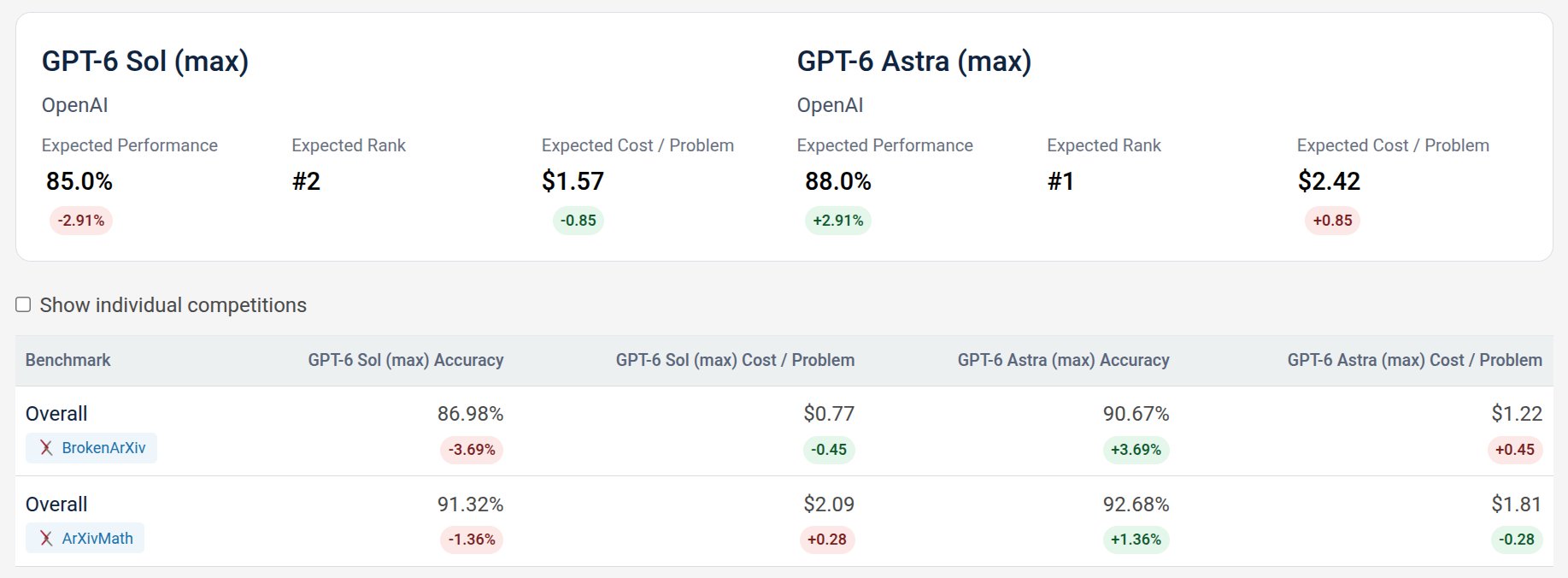Select the GPT-6 Astra (max) title
The height and width of the screenshot is (578, 1568).
point(914,62)
